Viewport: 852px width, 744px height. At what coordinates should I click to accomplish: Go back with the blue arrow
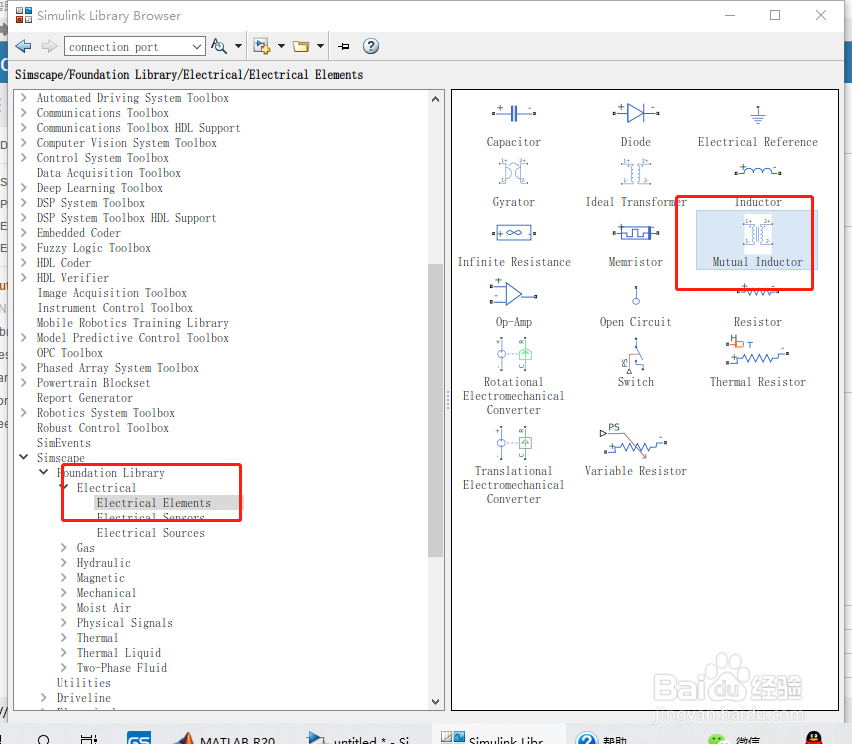pyautogui.click(x=23, y=46)
